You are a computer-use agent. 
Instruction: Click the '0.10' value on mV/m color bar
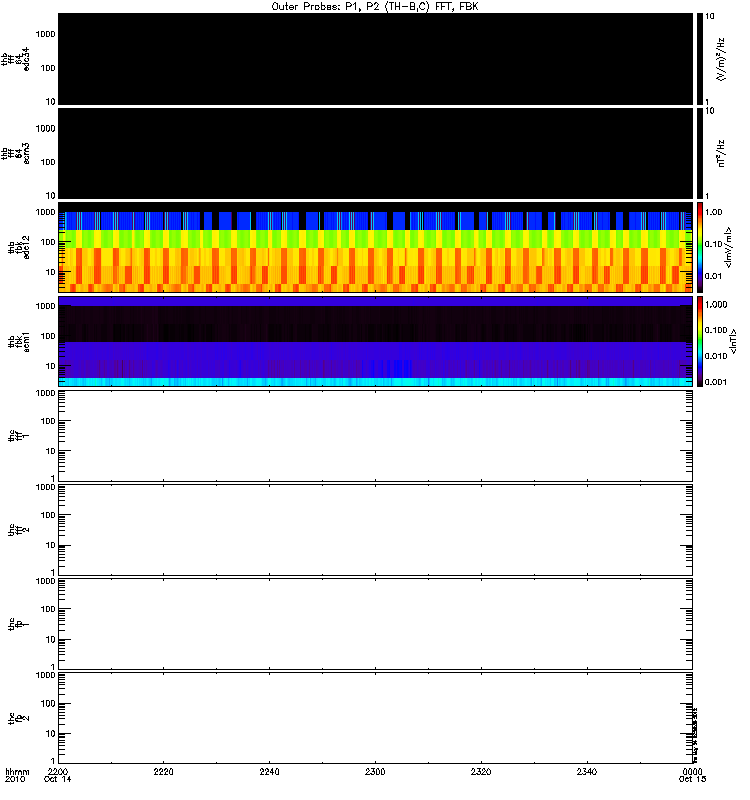(713, 244)
